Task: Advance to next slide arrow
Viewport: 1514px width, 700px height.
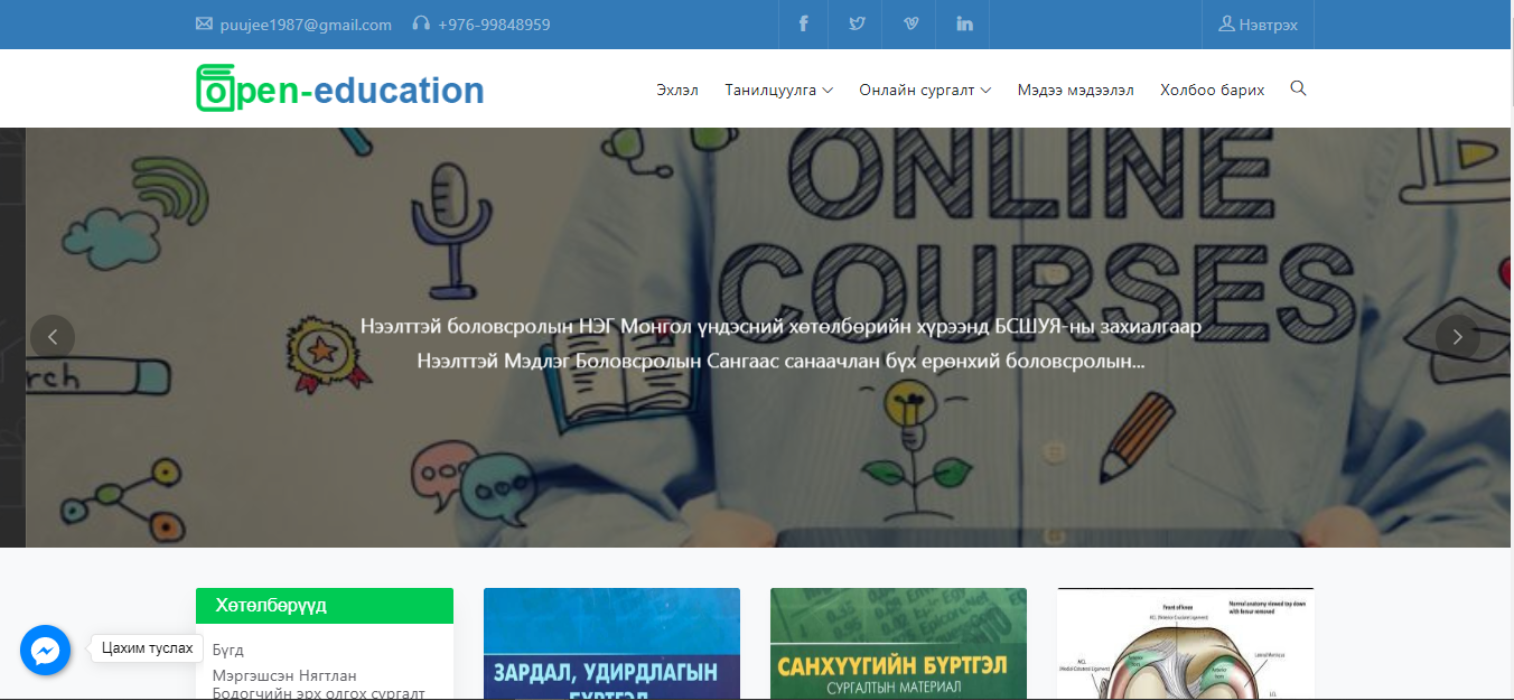Action: [x=1458, y=337]
